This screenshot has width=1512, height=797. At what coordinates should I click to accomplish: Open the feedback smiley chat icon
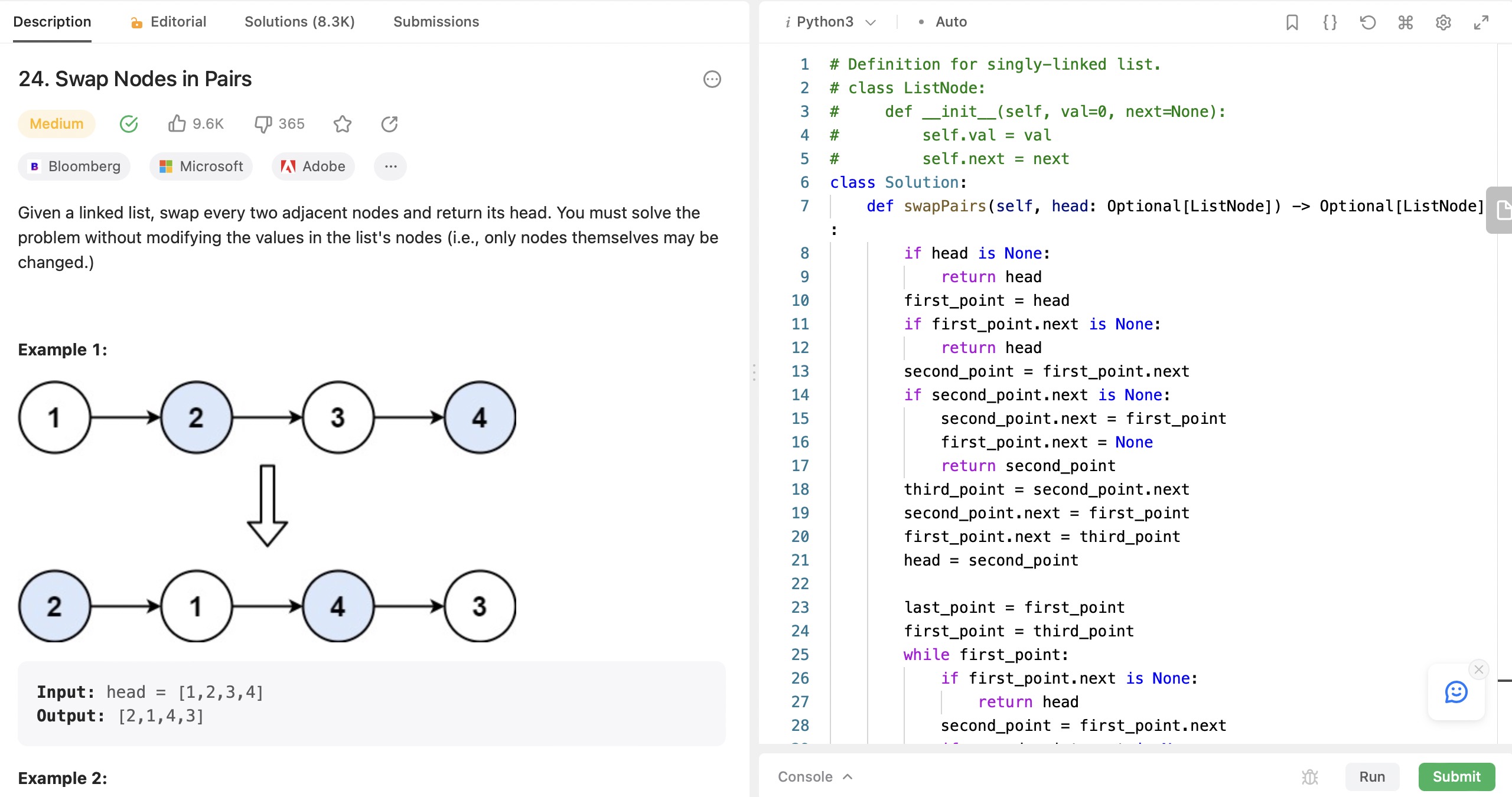(1456, 692)
